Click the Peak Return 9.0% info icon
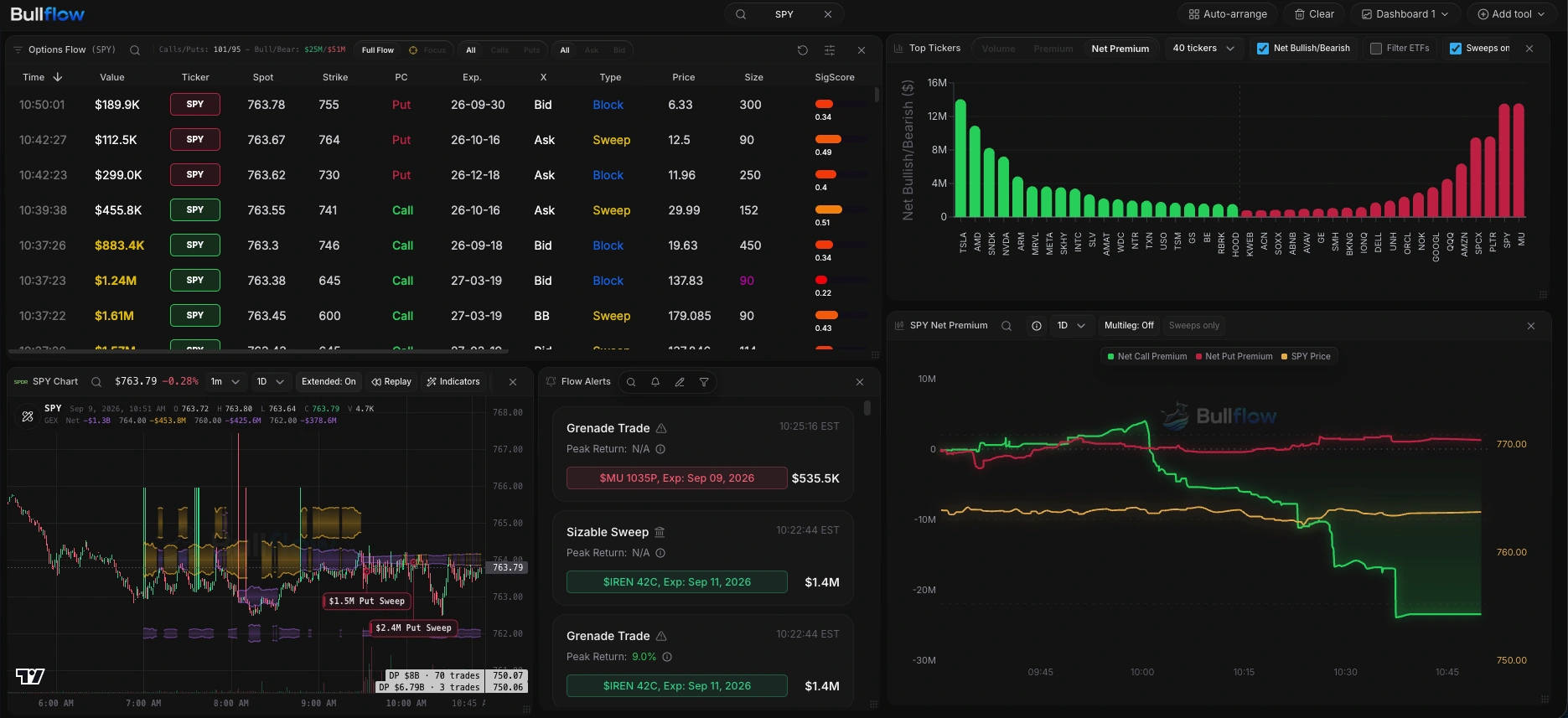This screenshot has width=1568, height=718. click(667, 657)
